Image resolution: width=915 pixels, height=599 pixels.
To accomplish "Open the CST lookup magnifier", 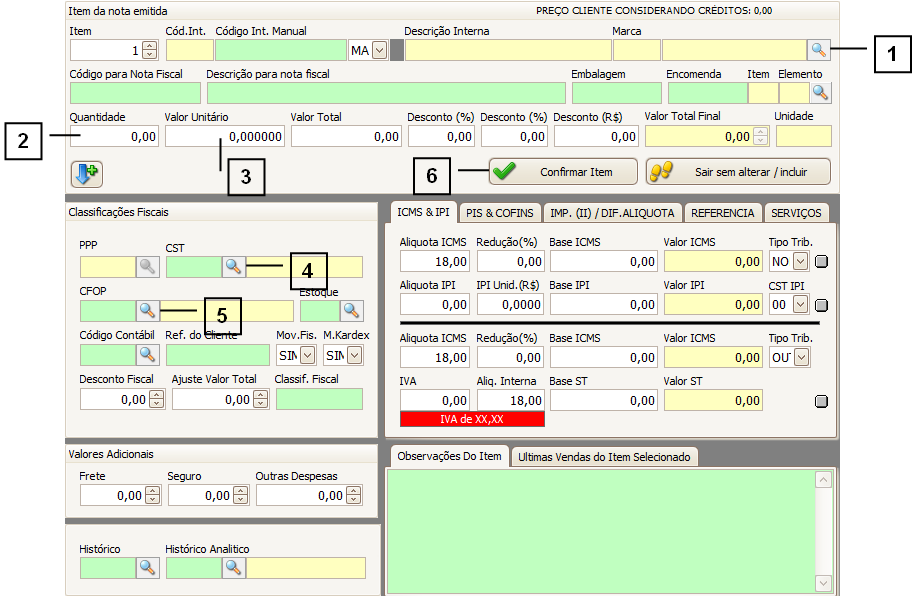I will coord(233,266).
